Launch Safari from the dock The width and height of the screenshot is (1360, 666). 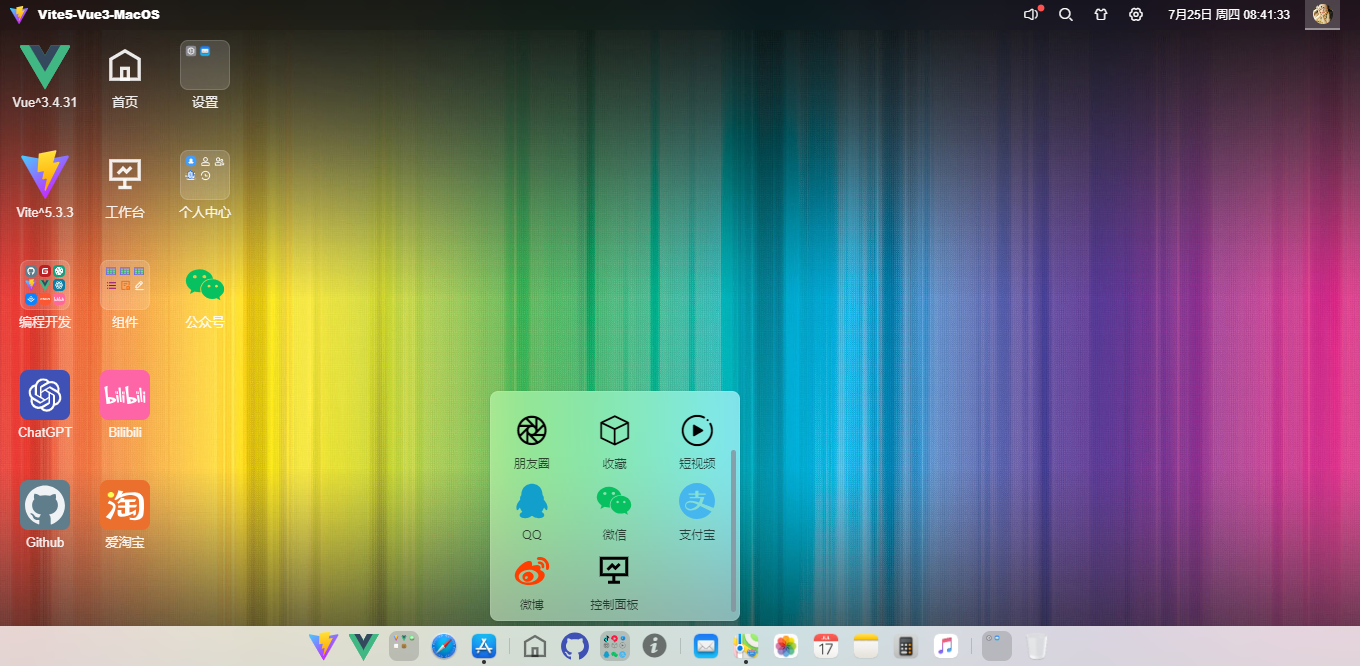[x=444, y=646]
